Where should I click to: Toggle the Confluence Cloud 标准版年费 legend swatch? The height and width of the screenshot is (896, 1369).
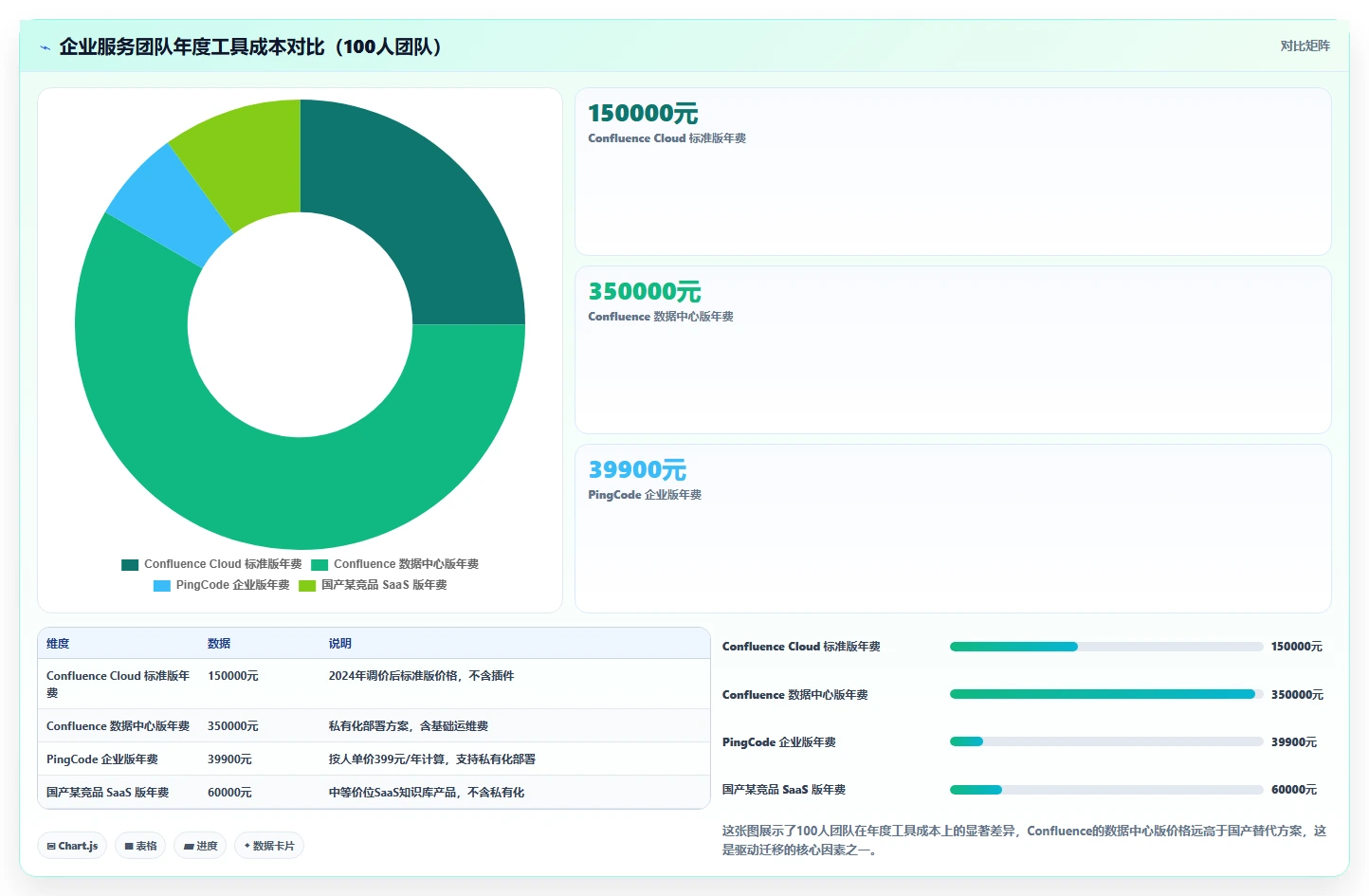130,564
